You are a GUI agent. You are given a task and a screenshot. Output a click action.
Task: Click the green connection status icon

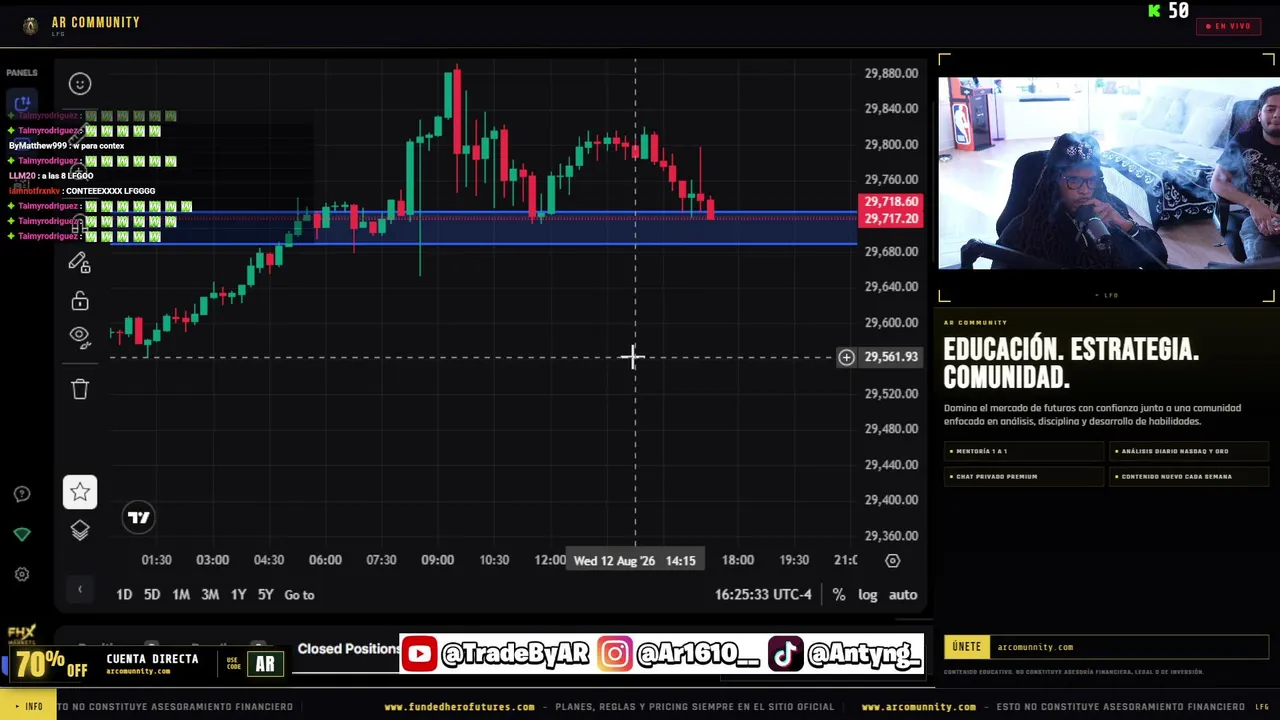tap(22, 534)
